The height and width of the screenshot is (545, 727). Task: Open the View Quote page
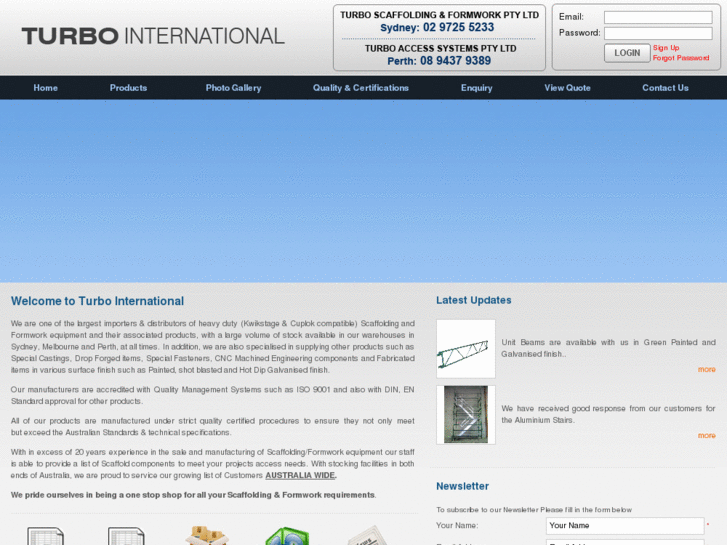tap(568, 88)
